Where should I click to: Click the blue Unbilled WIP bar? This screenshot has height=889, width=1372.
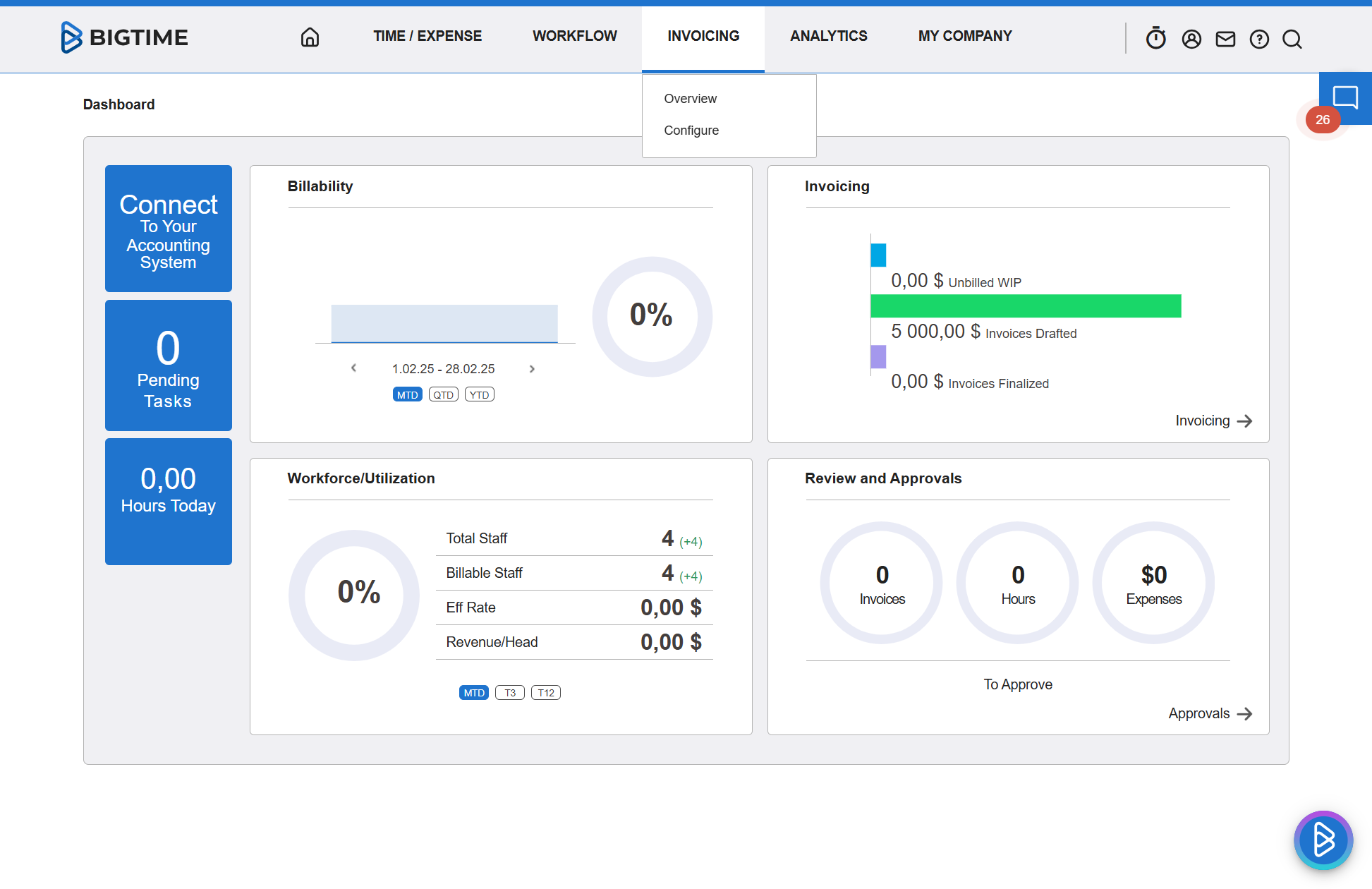click(x=878, y=255)
